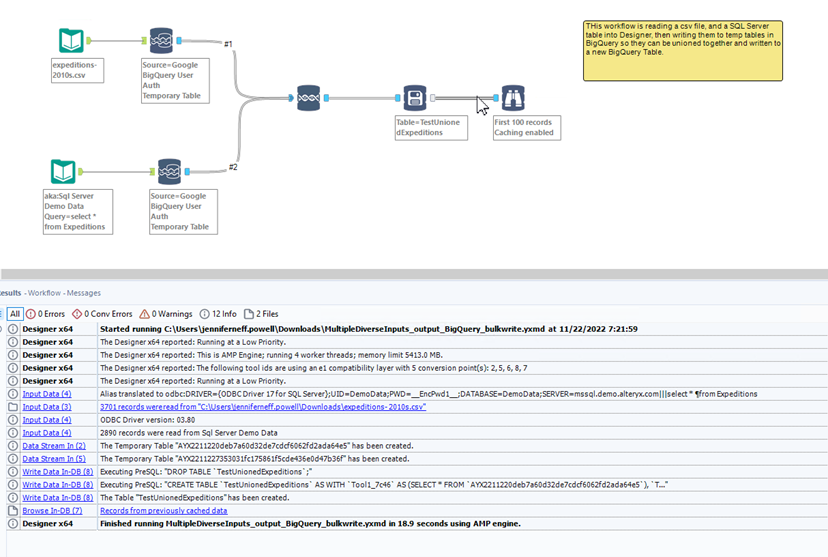
Task: Click output anchor of Write Data In-DB tool
Action: [432, 98]
